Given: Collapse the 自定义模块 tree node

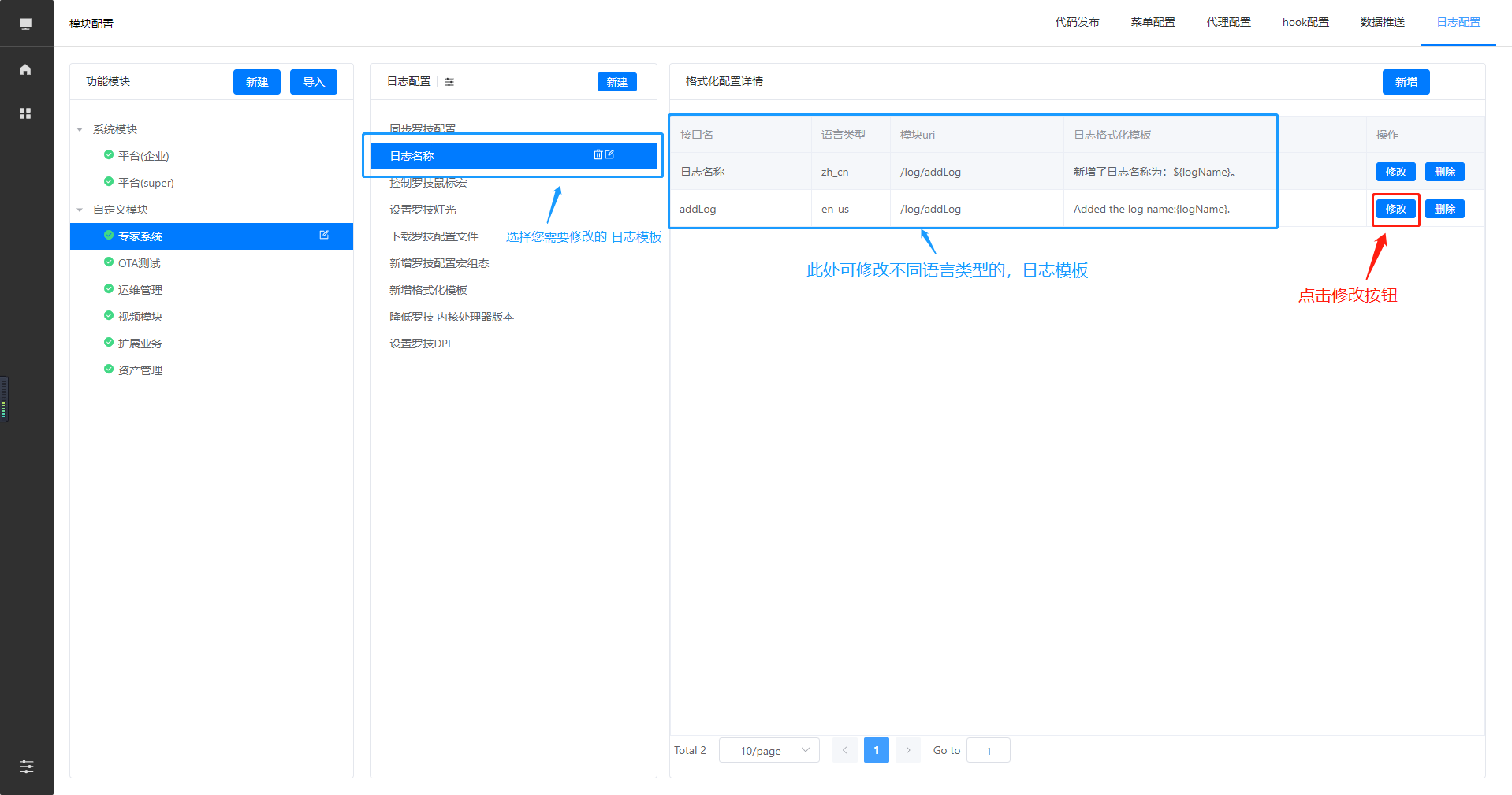Looking at the screenshot, I should click(80, 210).
